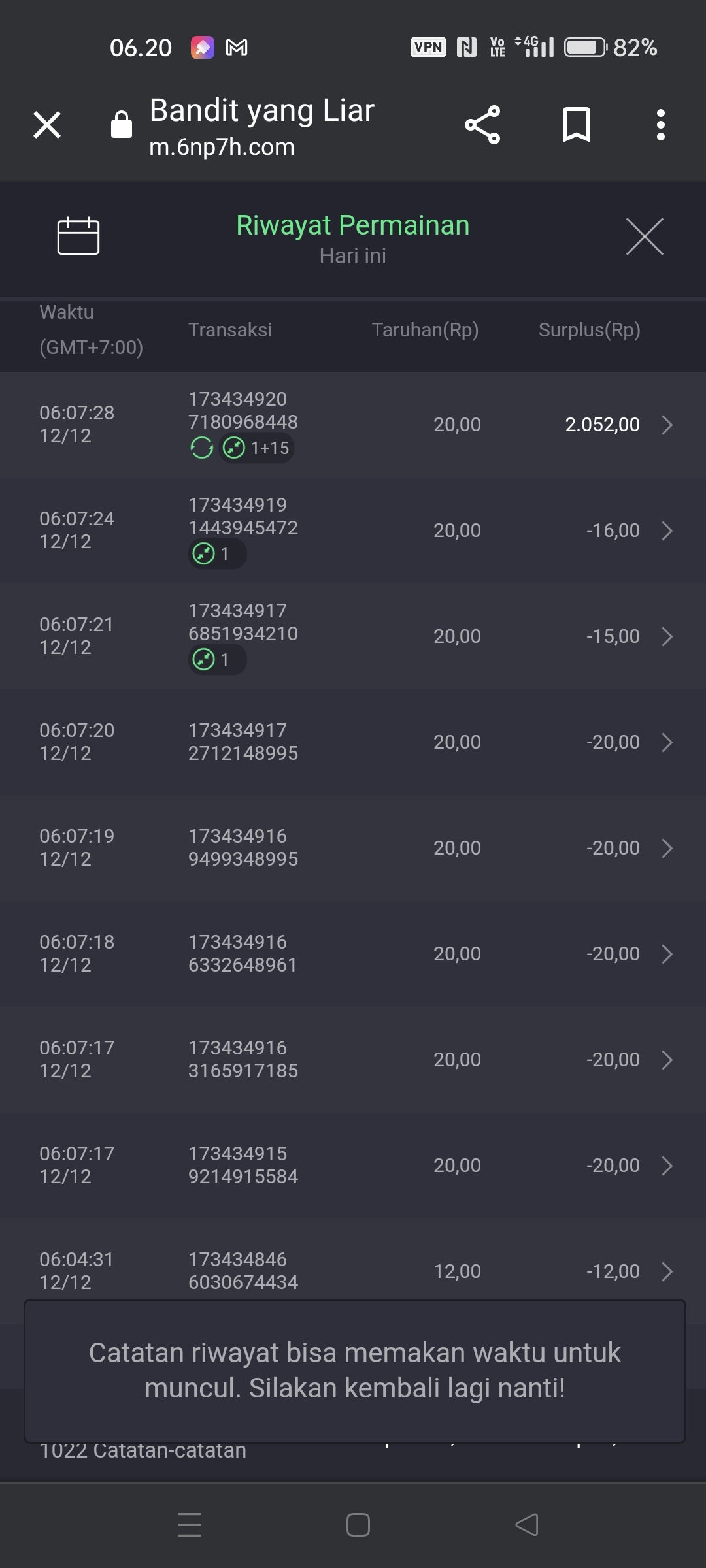Close the browser tab with X
706x1568 pixels.
[x=47, y=125]
